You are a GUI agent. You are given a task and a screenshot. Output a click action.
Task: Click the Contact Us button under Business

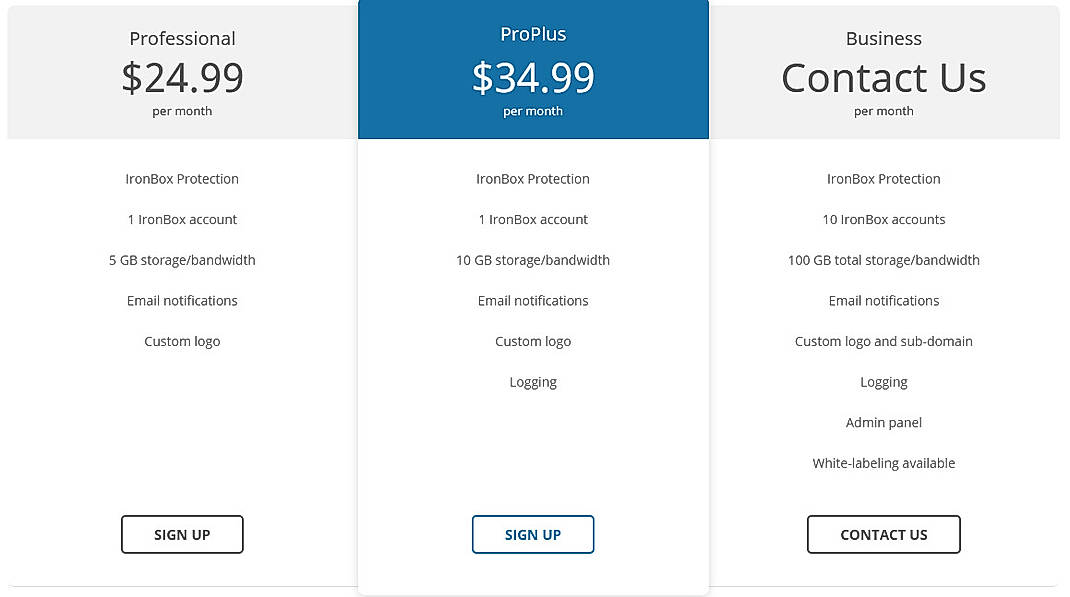point(883,534)
